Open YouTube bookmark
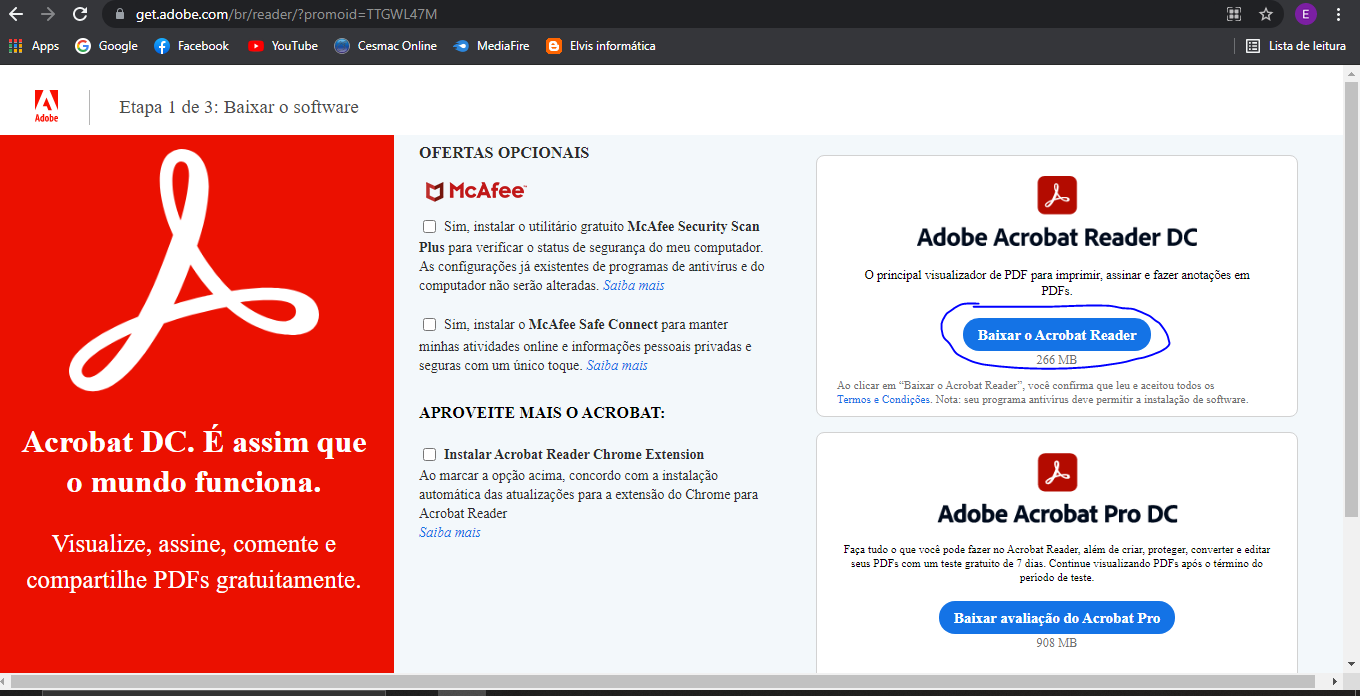 (283, 46)
